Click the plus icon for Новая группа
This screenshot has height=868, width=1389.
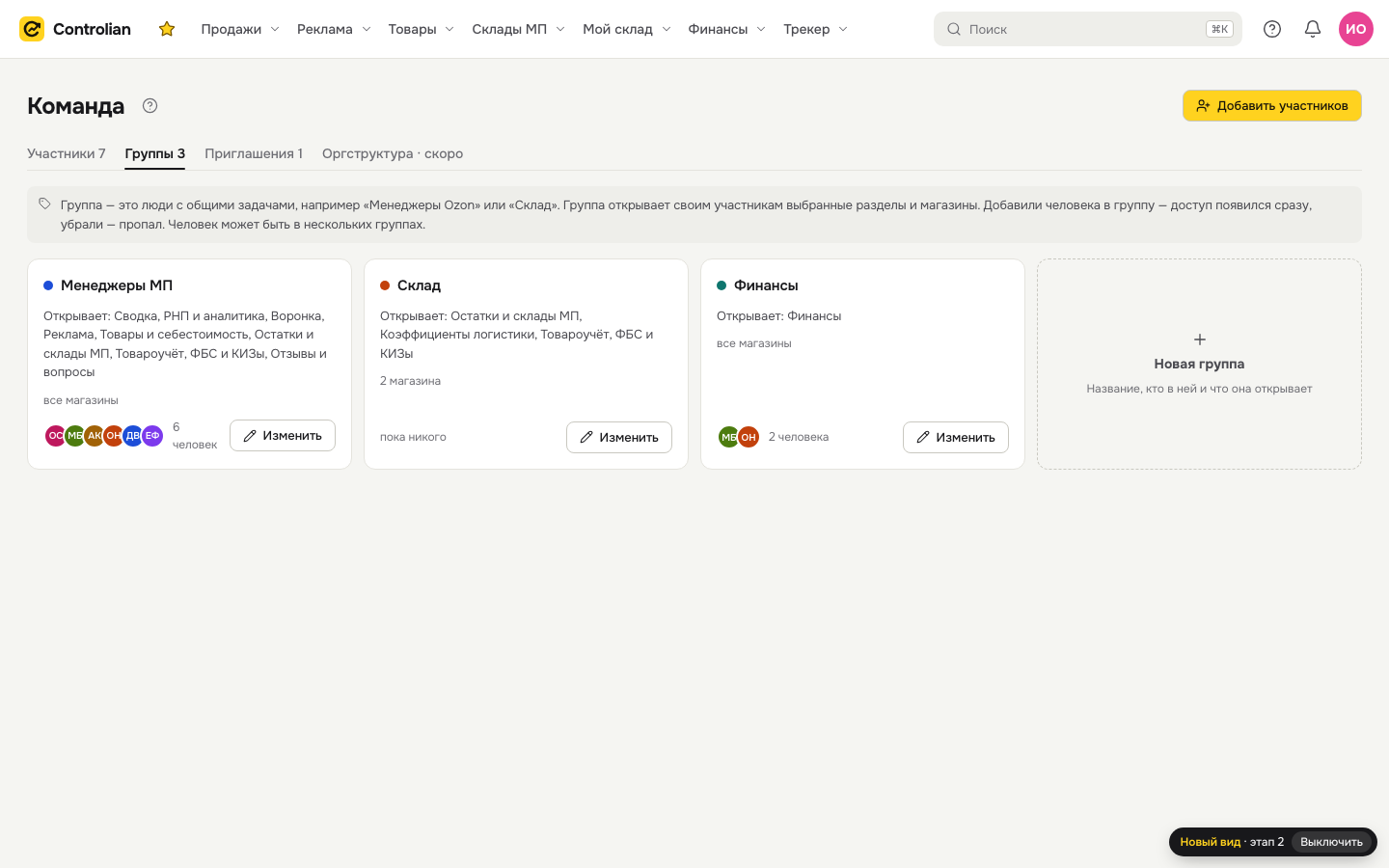click(1200, 339)
